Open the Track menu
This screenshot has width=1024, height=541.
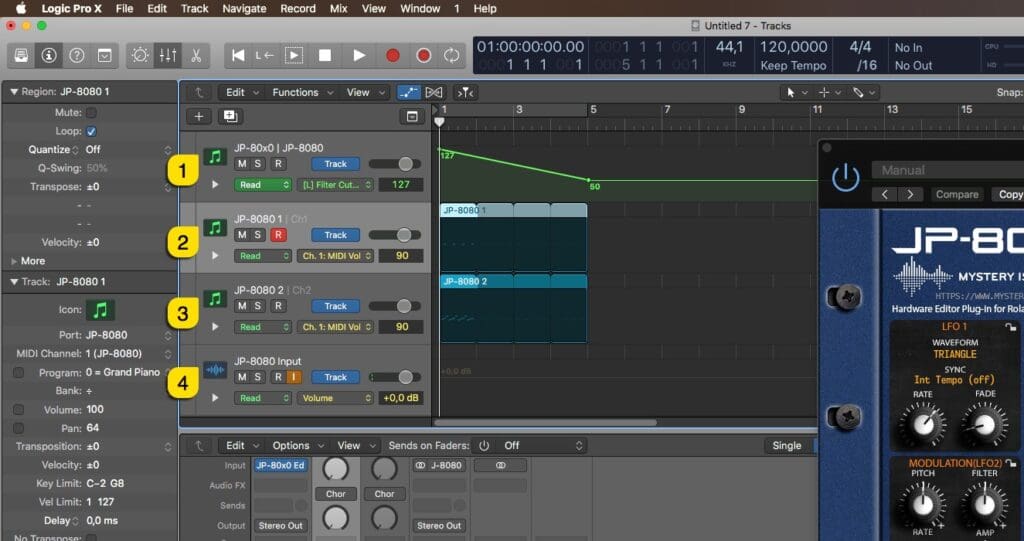[x=194, y=8]
